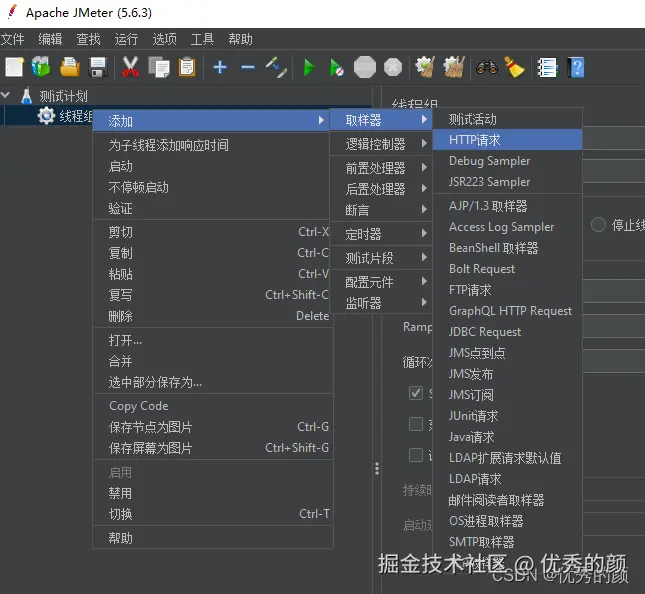The width and height of the screenshot is (645, 594).
Task: Choose 测试活动 sampler entry
Action: tap(508, 119)
